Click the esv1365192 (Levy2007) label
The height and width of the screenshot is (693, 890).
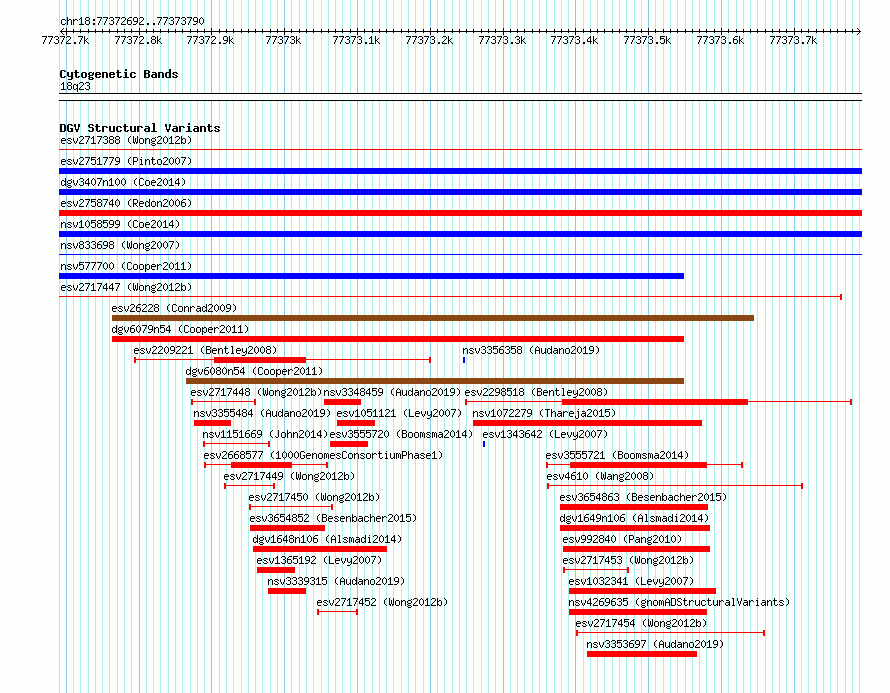(319, 560)
